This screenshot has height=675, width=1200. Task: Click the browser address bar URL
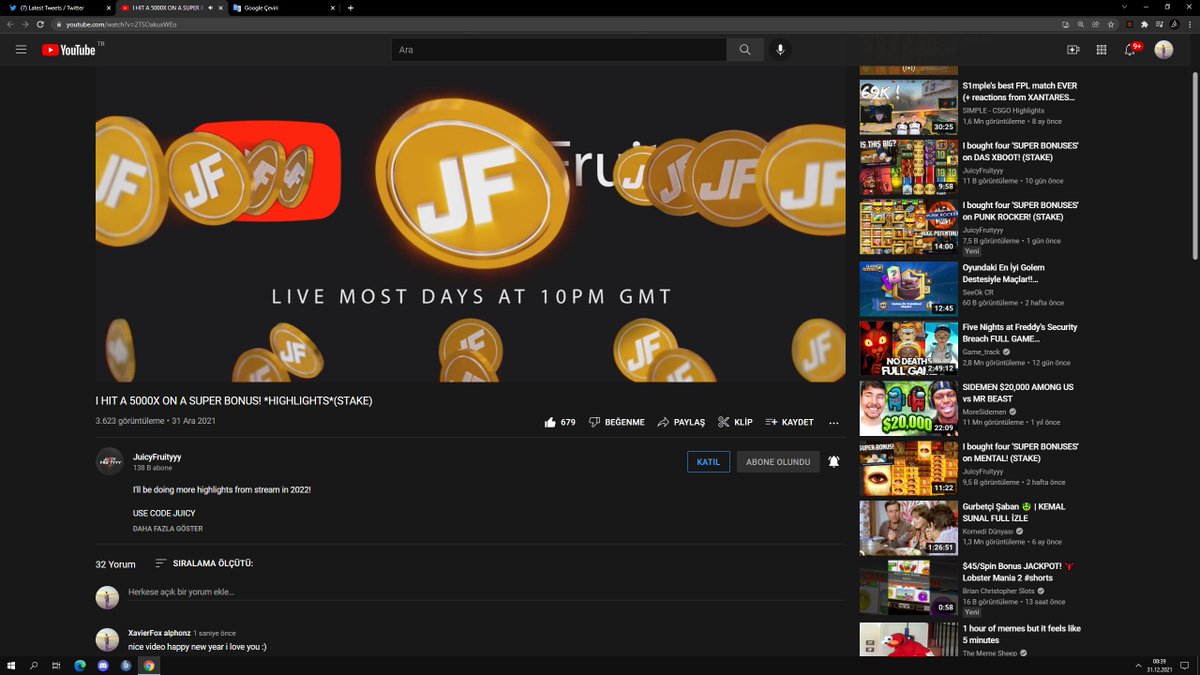pos(122,24)
